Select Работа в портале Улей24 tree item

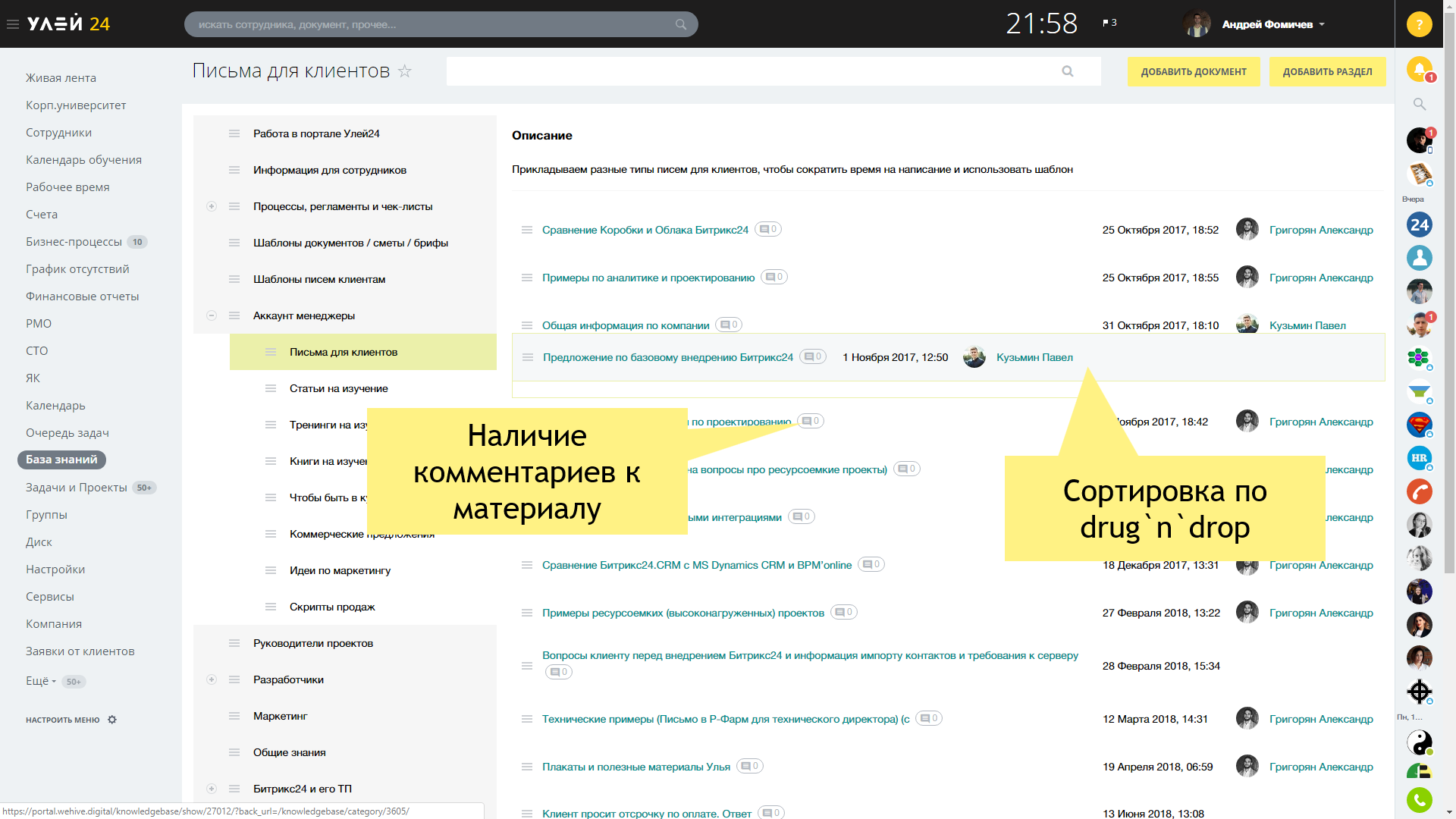point(316,133)
